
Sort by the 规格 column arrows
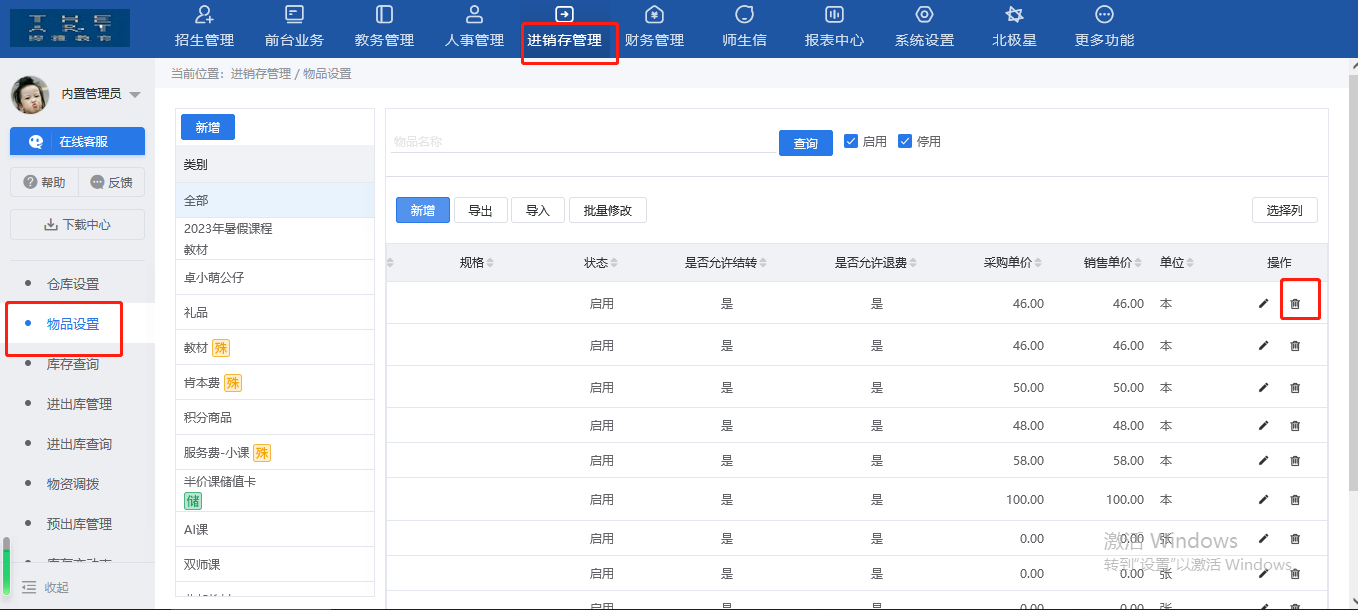pos(490,263)
